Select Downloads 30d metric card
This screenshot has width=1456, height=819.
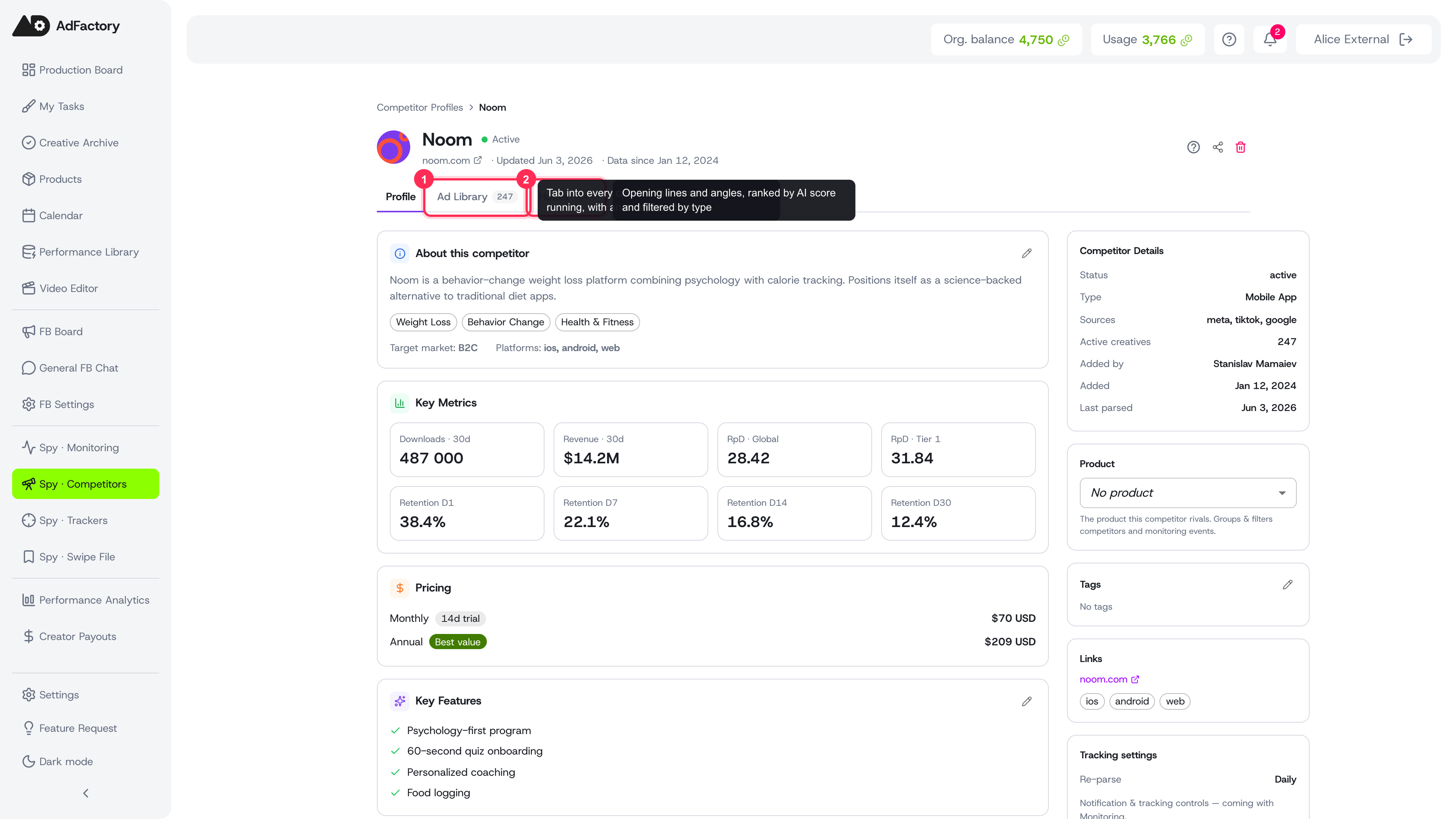click(x=467, y=450)
